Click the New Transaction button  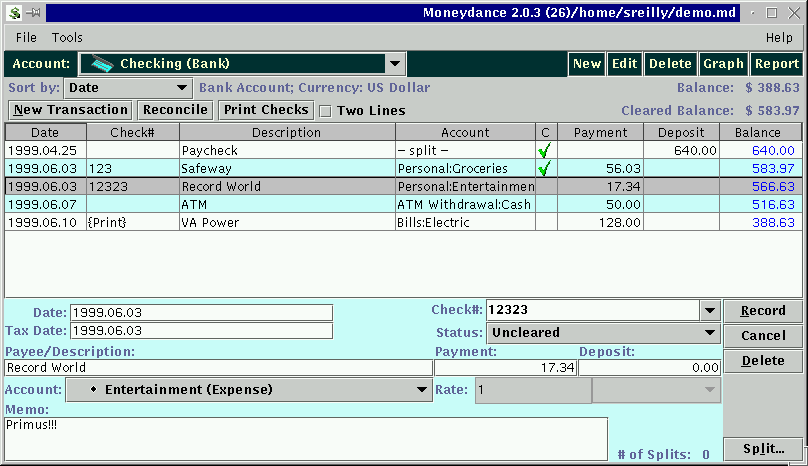tap(71, 110)
